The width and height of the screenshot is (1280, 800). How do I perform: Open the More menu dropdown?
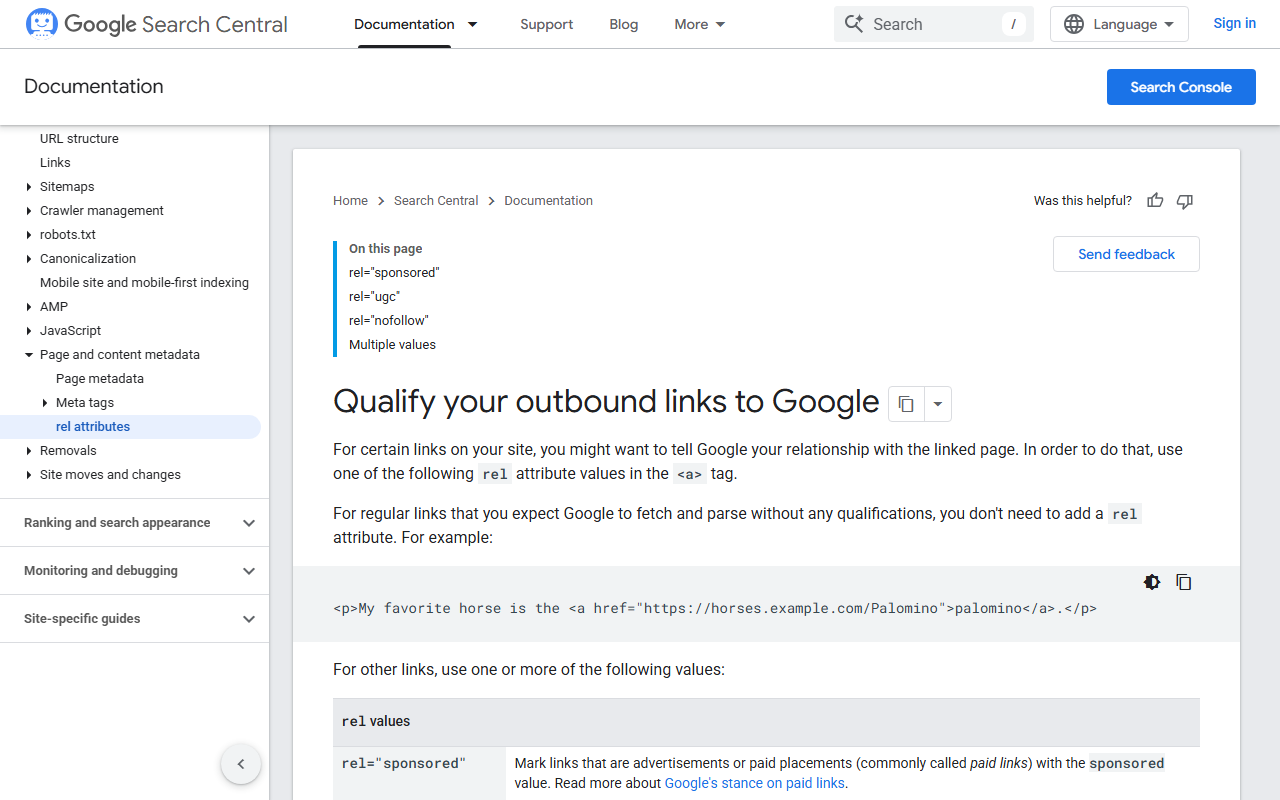pos(700,24)
